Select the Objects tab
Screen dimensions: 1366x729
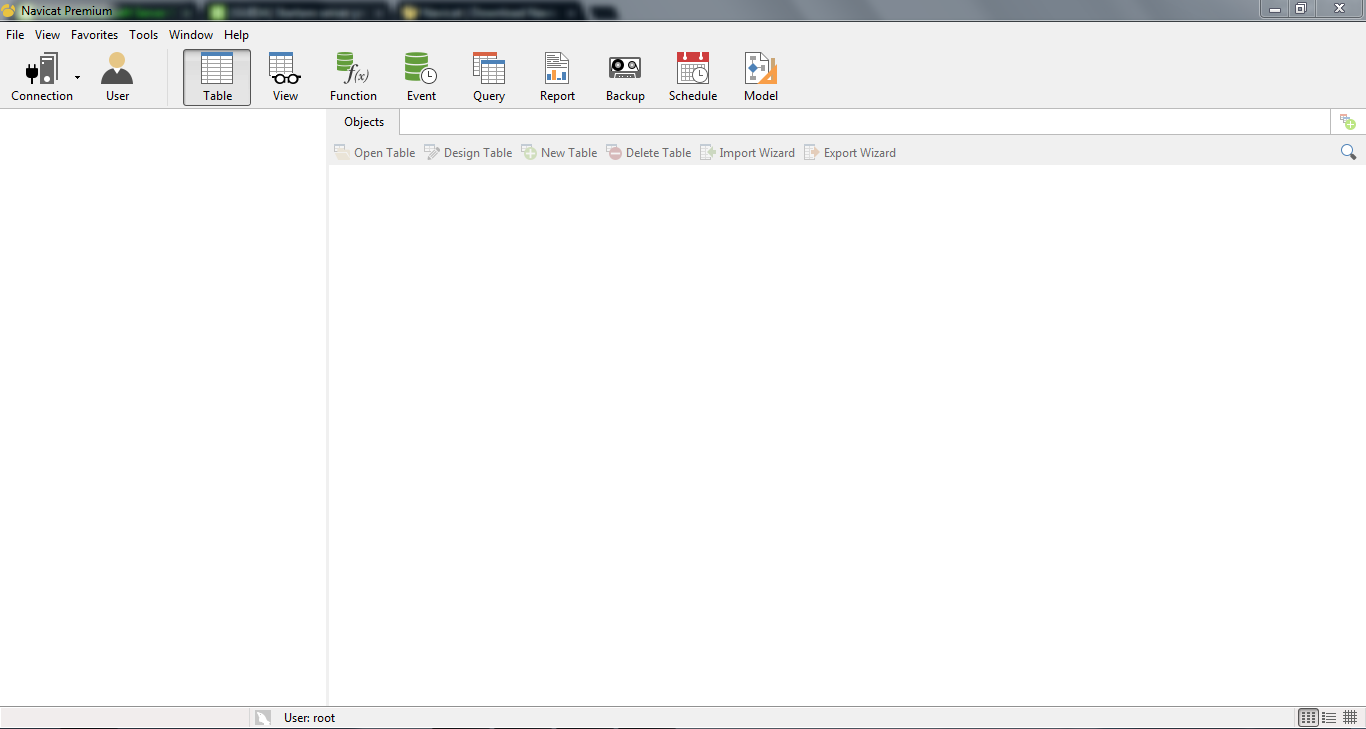pos(364,122)
